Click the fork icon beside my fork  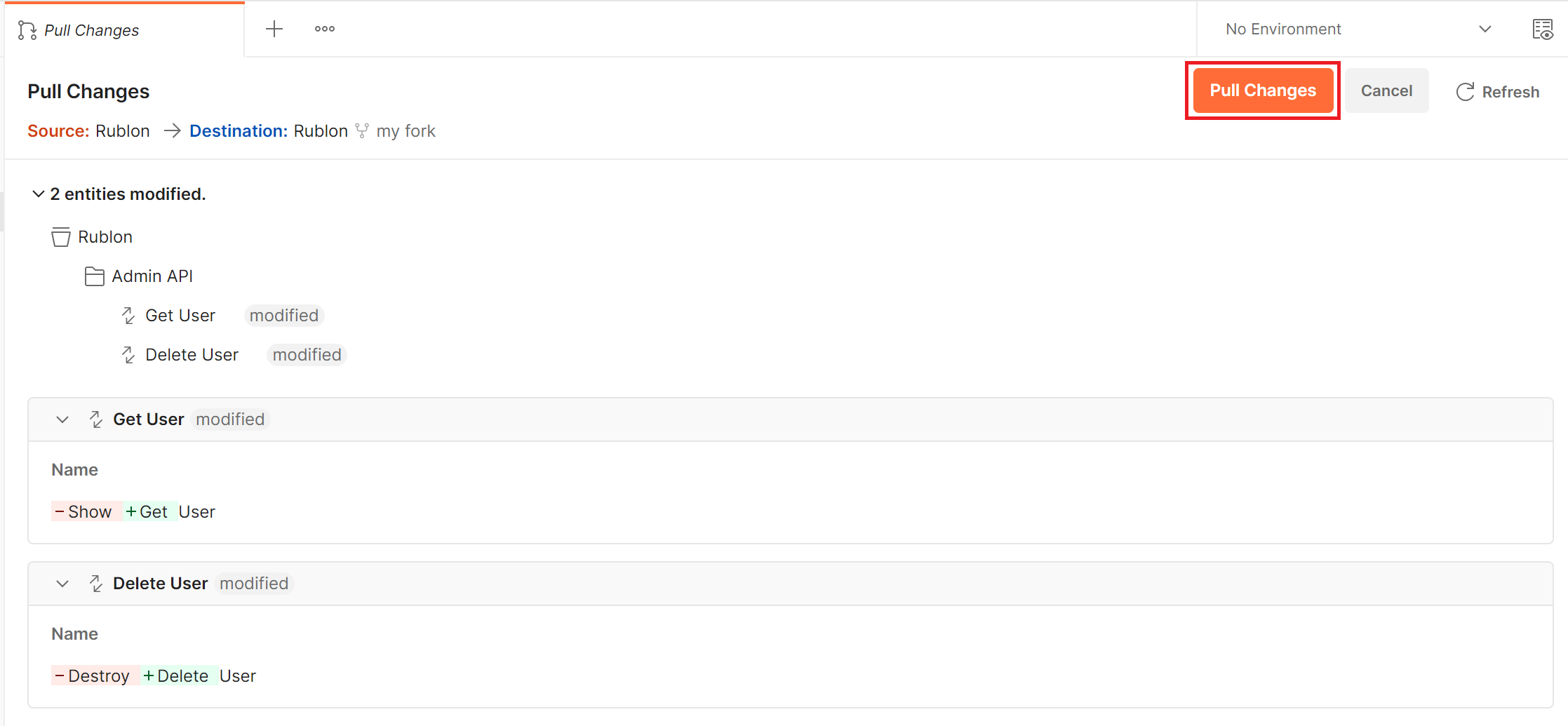pyautogui.click(x=362, y=131)
